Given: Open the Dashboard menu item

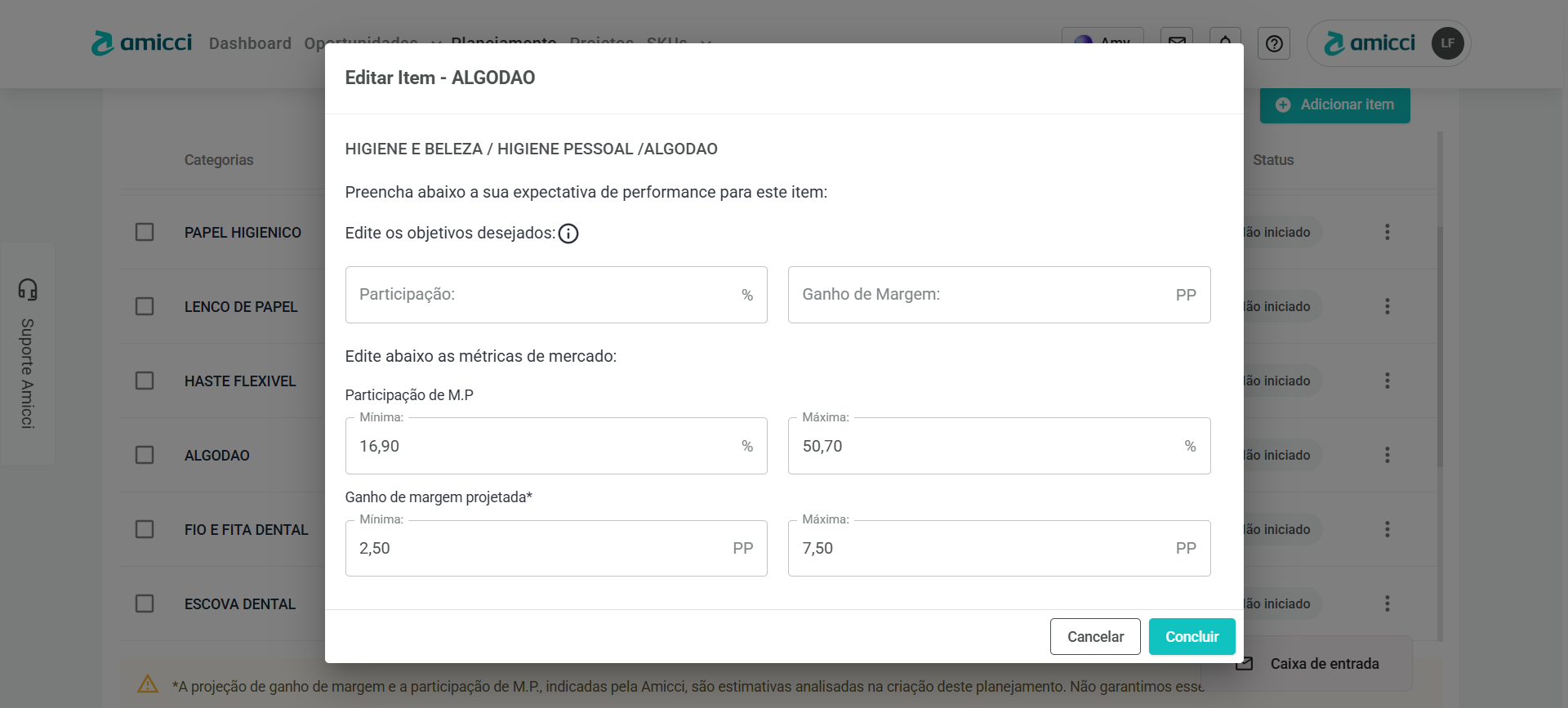Looking at the screenshot, I should 250,43.
